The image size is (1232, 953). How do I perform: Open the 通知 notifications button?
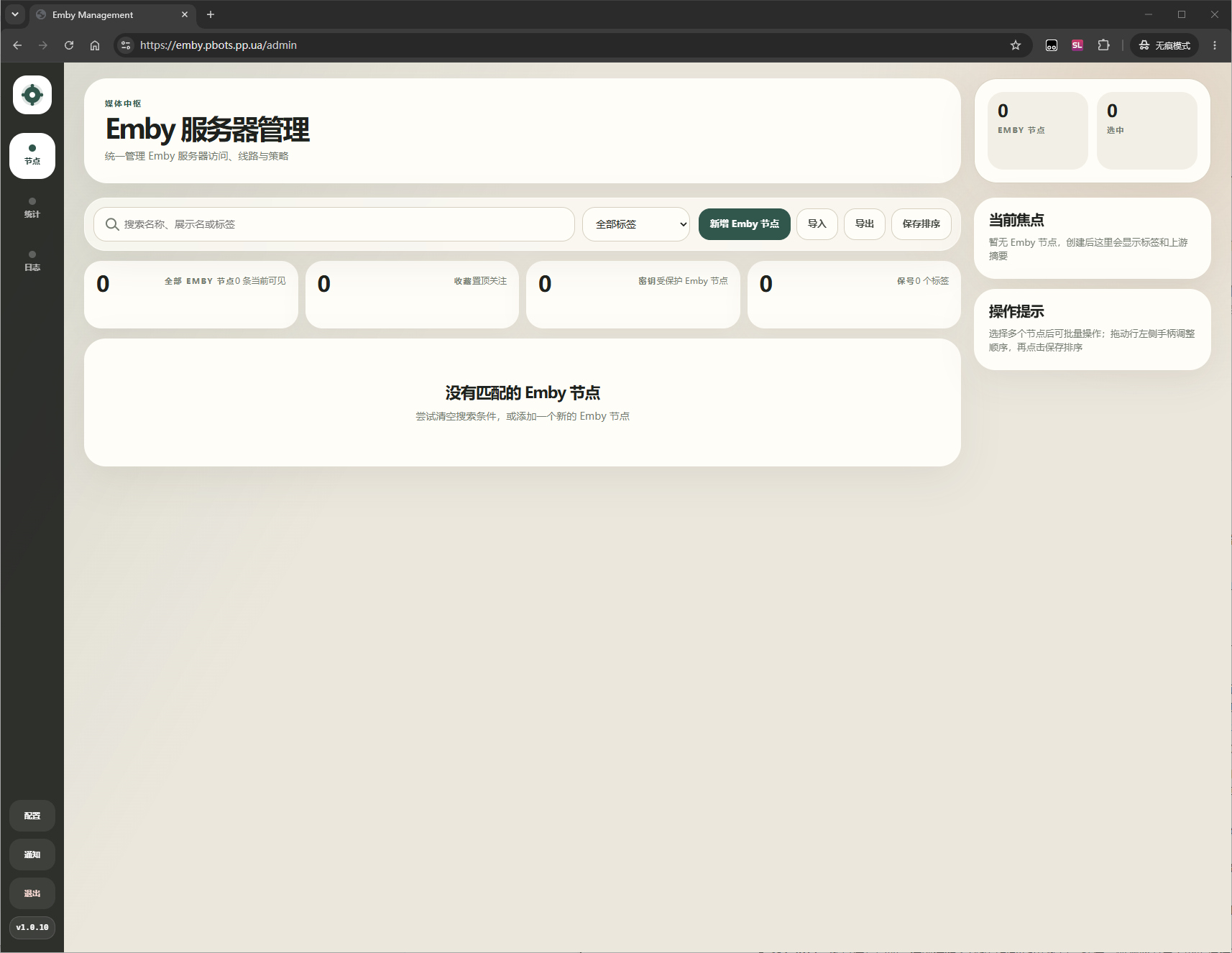(x=32, y=855)
